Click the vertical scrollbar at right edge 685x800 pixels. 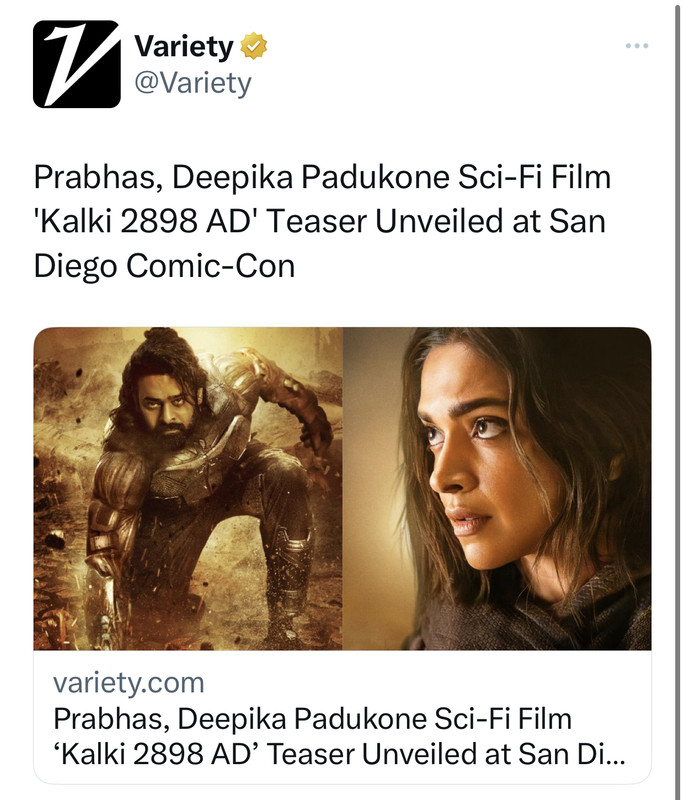678,400
